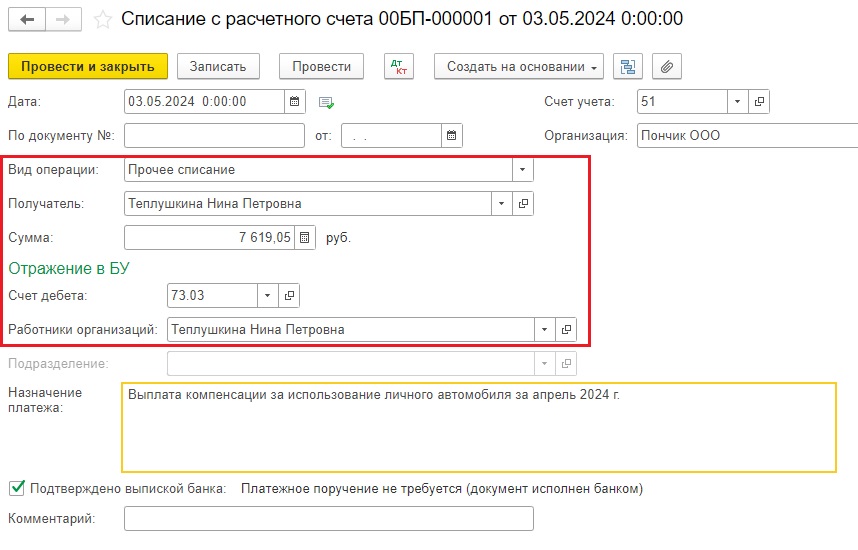The image size is (858, 550).
Task: Click the Записать button
Action: tap(218, 66)
